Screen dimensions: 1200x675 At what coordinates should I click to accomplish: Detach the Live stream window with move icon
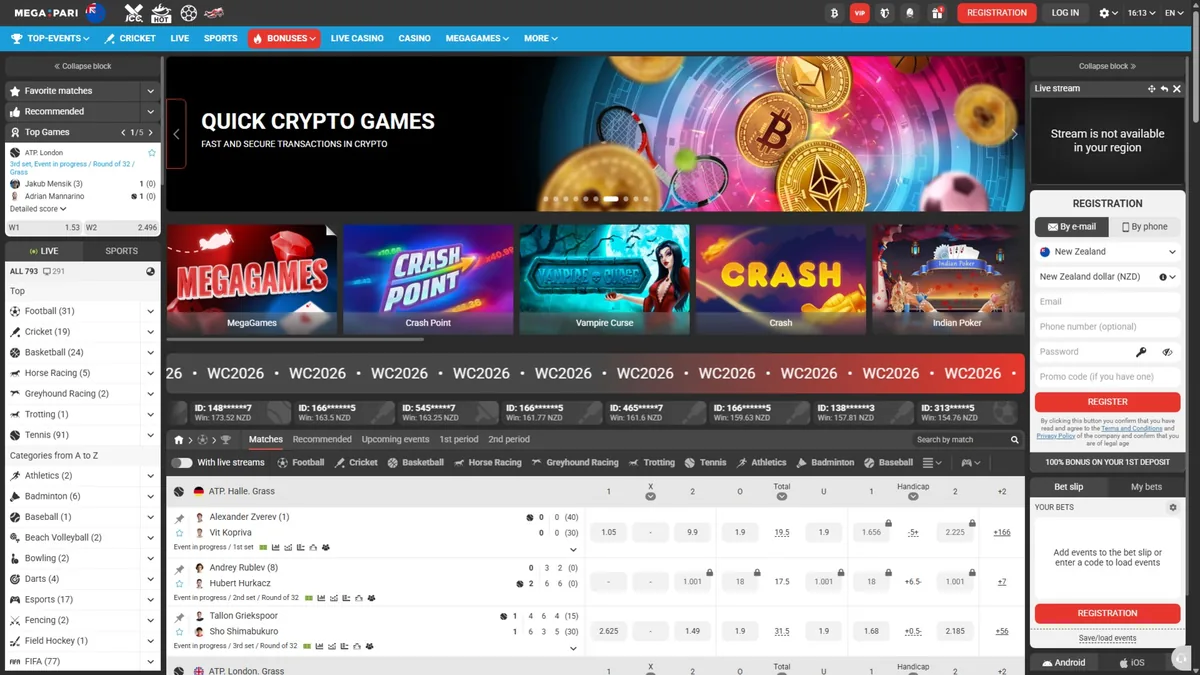[x=1152, y=88]
